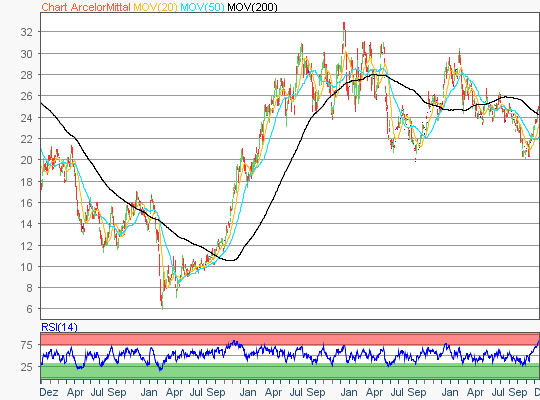540x400 pixels.
Task: Click the last 'Sep' timeline label
Action: click(x=518, y=392)
